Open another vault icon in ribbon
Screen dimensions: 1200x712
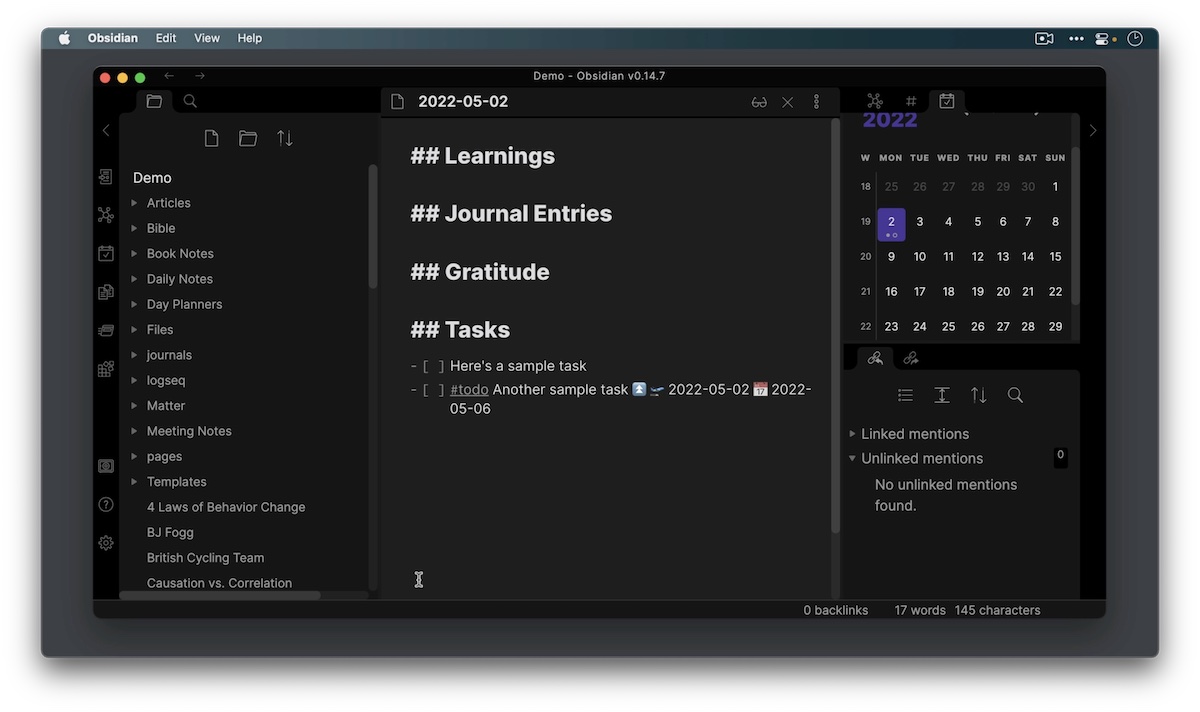[x=106, y=466]
